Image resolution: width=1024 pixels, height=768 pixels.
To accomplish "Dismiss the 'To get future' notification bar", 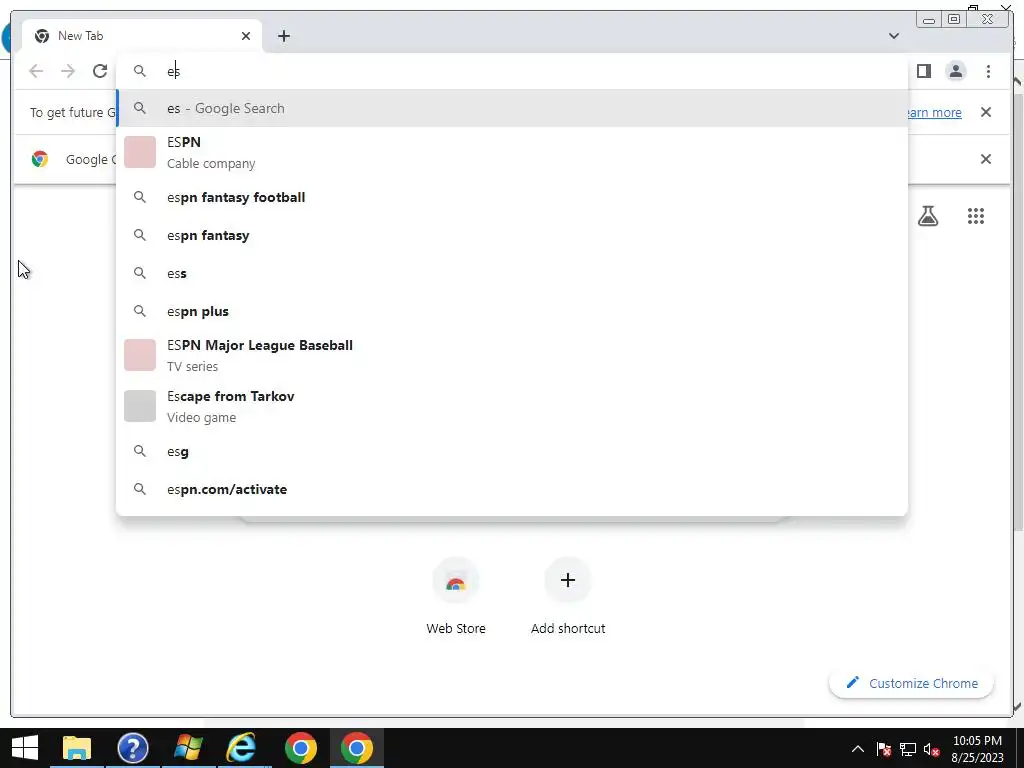I will pos(986,112).
